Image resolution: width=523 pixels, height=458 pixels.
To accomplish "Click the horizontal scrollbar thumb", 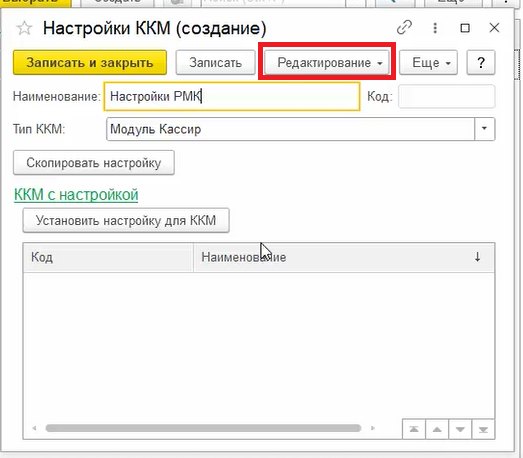I will [203, 428].
